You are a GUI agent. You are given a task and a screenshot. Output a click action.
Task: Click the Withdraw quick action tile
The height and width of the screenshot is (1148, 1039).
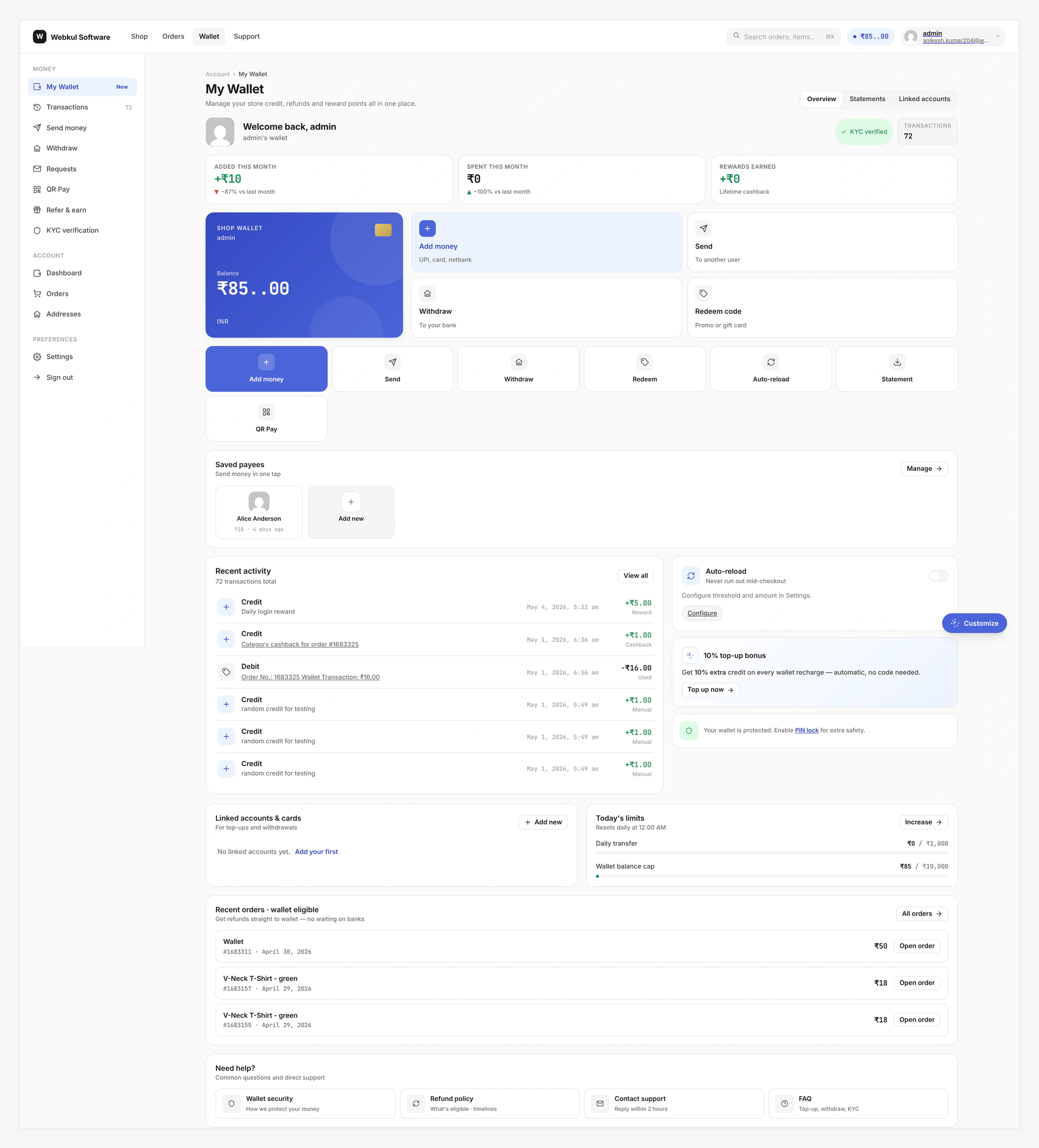pos(518,369)
